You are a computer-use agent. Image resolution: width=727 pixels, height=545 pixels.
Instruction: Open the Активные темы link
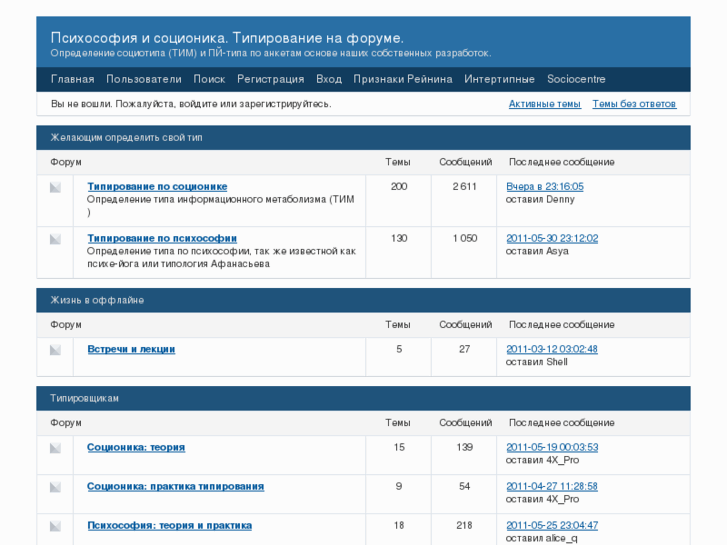545,104
